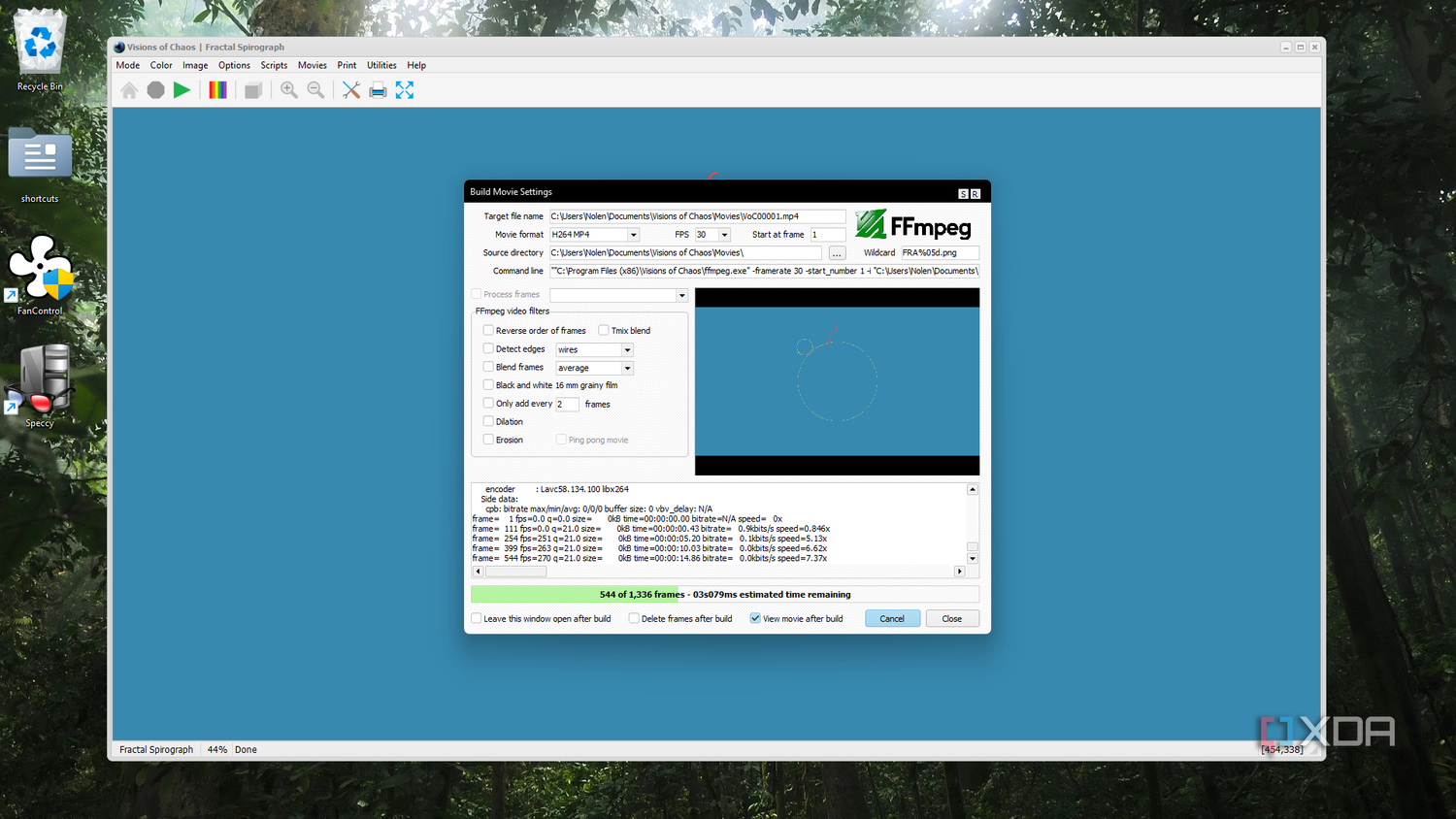Click the gray 3D cube icon
Image resolution: width=1456 pixels, height=819 pixels.
pyautogui.click(x=253, y=90)
